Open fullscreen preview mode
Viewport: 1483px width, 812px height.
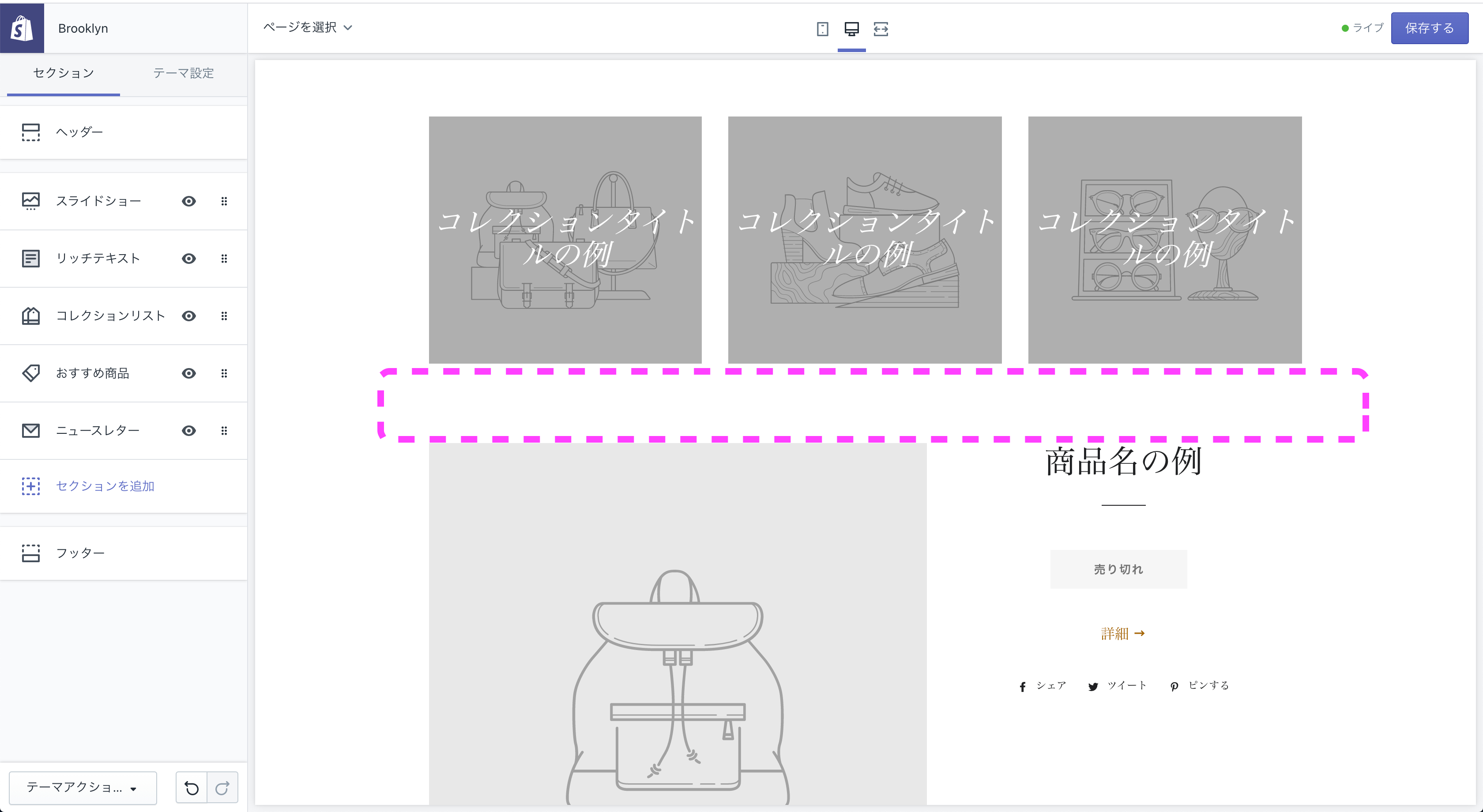[881, 28]
